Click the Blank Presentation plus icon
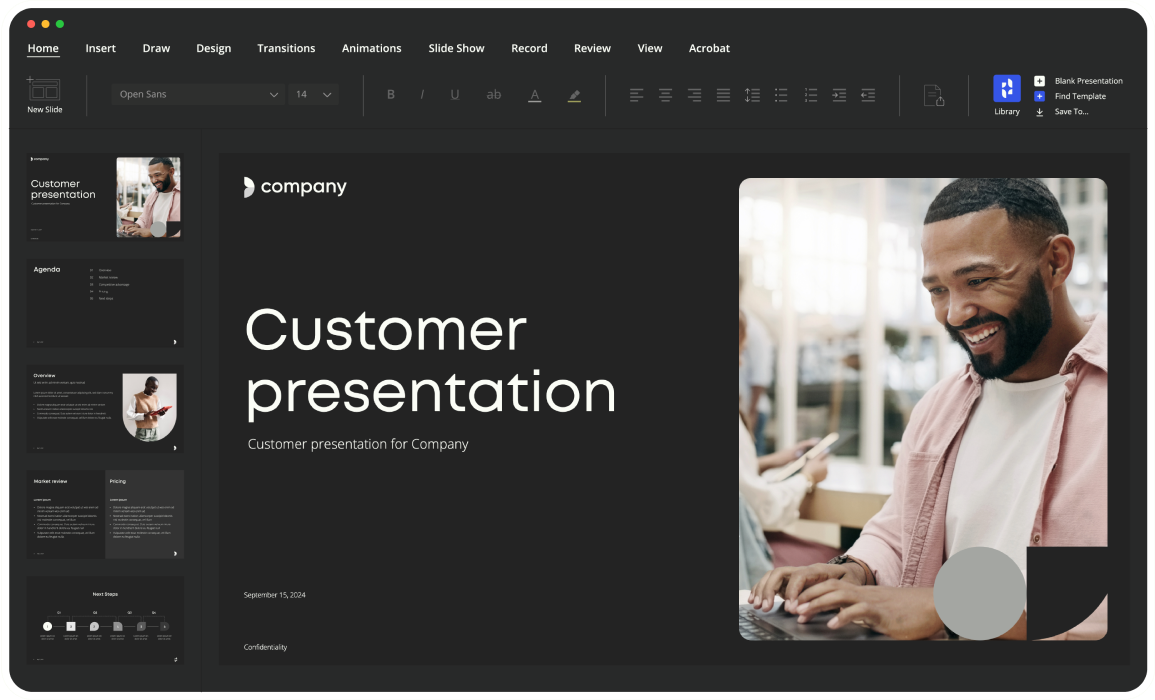The width and height of the screenshot is (1155, 700). pos(1039,81)
